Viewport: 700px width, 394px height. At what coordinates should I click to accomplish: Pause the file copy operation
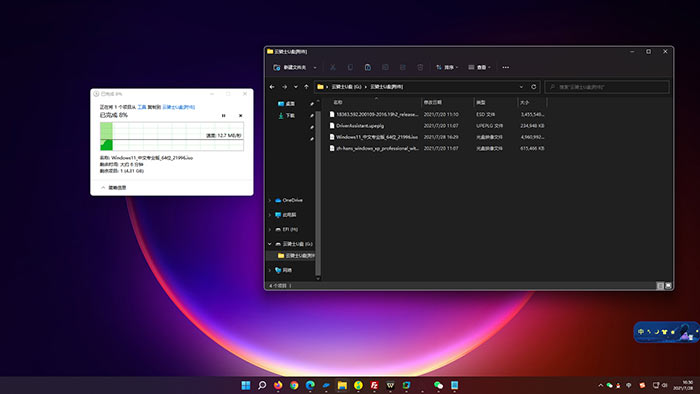[x=224, y=116]
